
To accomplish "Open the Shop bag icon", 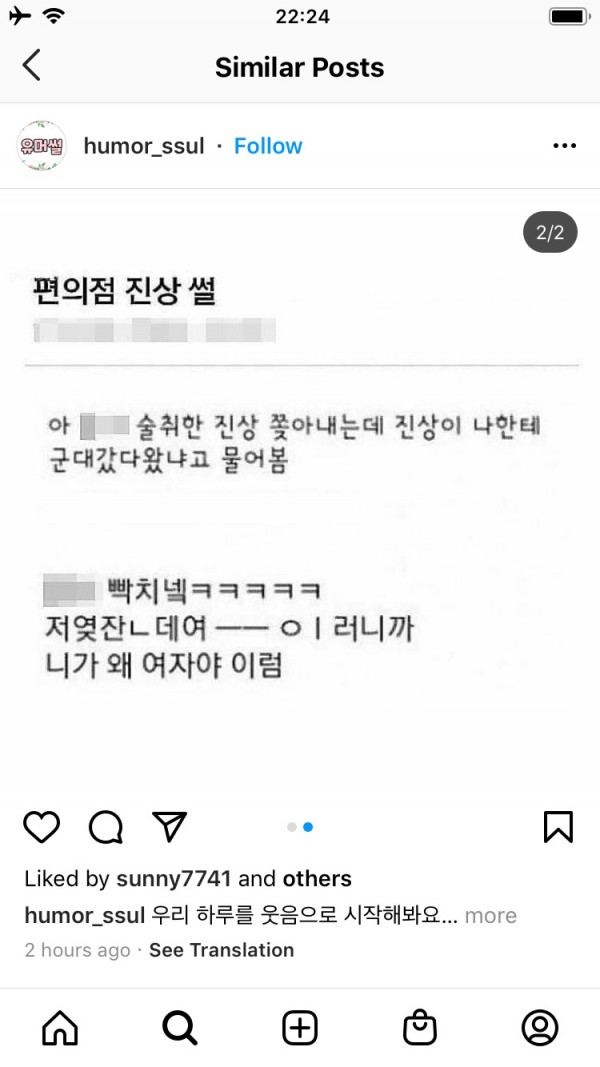I will coord(420,1028).
